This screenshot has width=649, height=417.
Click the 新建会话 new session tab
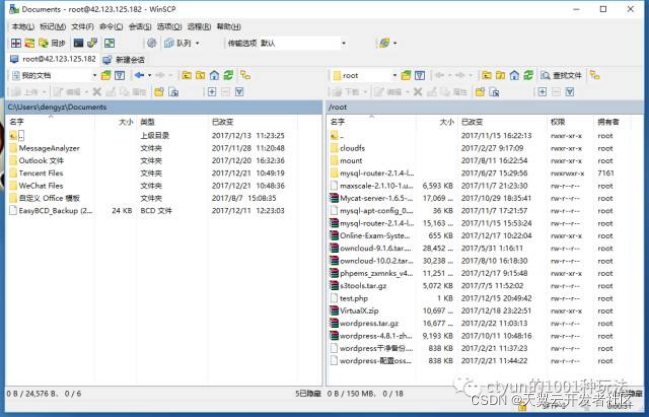click(x=129, y=59)
